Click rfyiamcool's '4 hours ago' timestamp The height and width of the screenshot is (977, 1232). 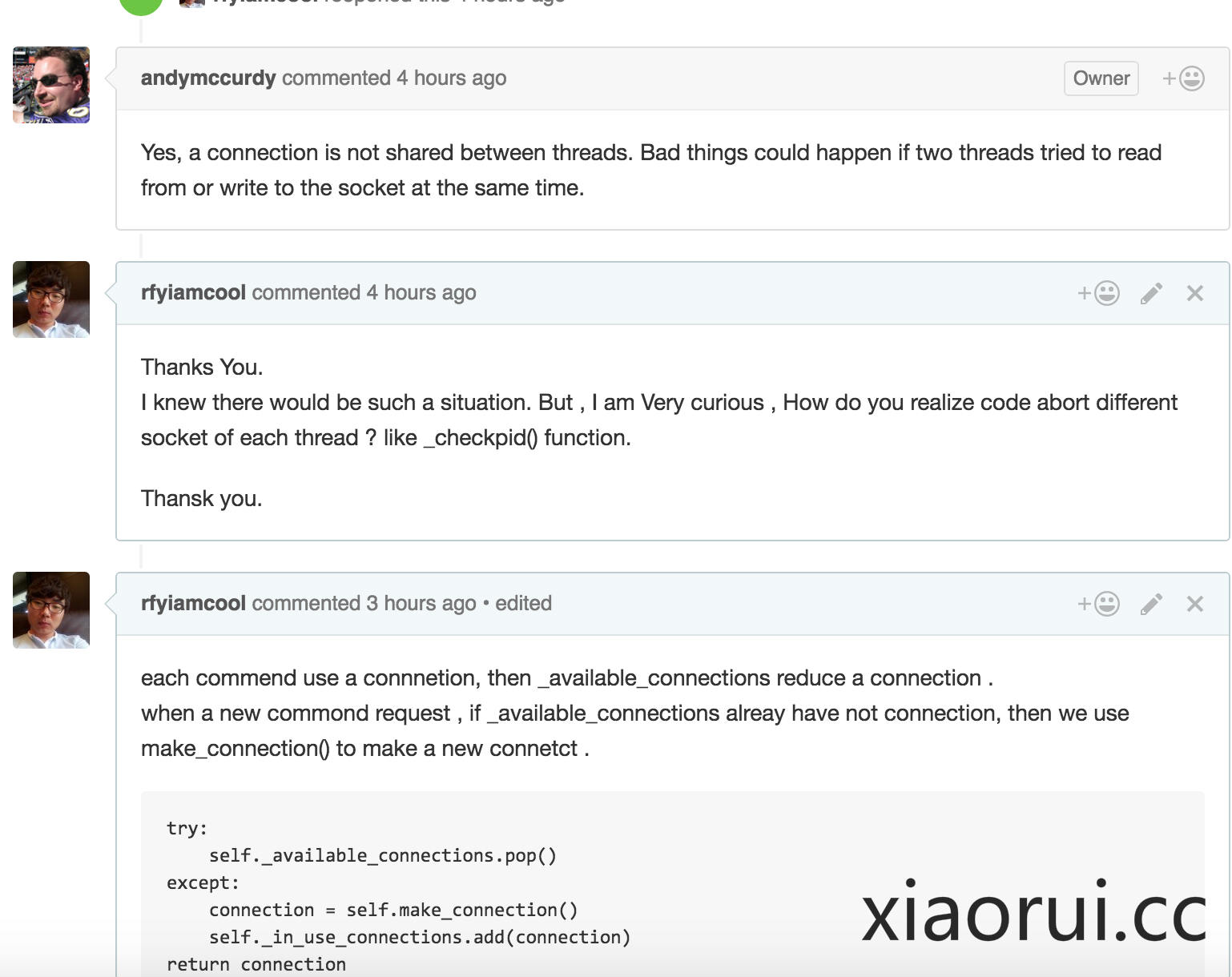421,293
